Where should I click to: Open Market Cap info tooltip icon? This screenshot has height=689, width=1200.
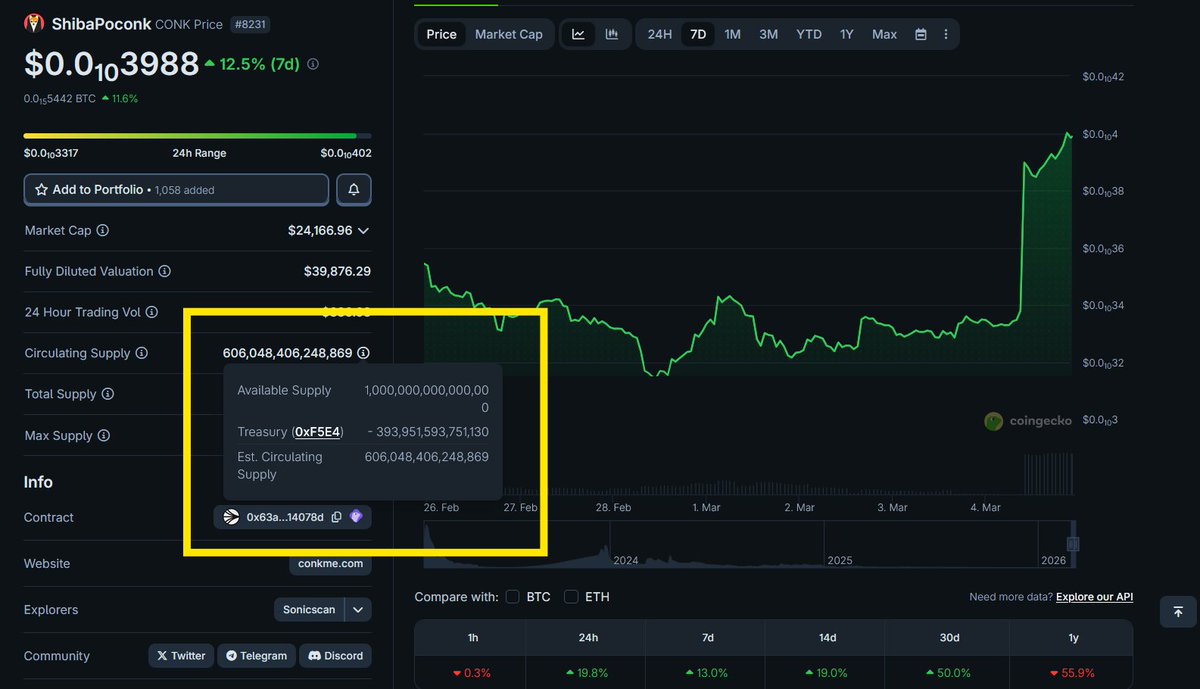click(103, 230)
